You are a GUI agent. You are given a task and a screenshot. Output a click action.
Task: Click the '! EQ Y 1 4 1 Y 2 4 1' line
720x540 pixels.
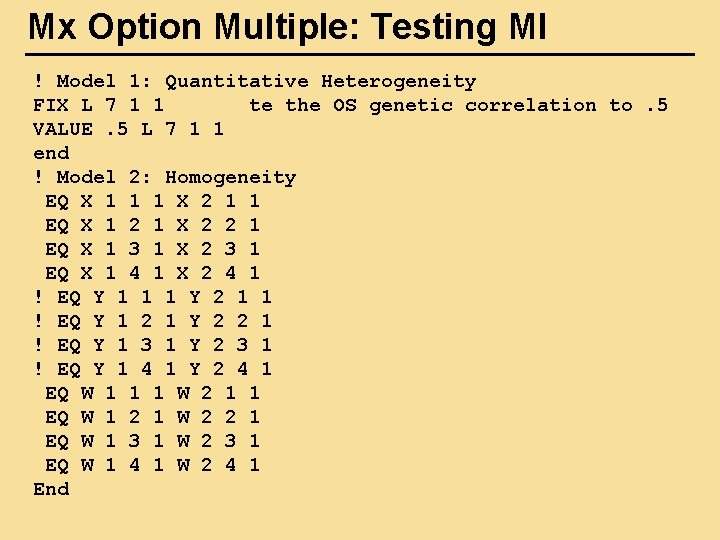point(153,369)
